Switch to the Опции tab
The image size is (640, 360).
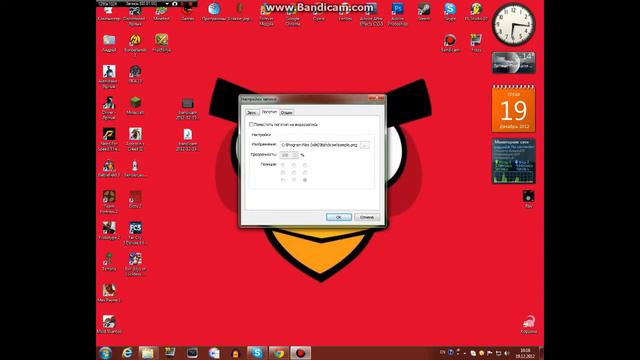click(287, 112)
